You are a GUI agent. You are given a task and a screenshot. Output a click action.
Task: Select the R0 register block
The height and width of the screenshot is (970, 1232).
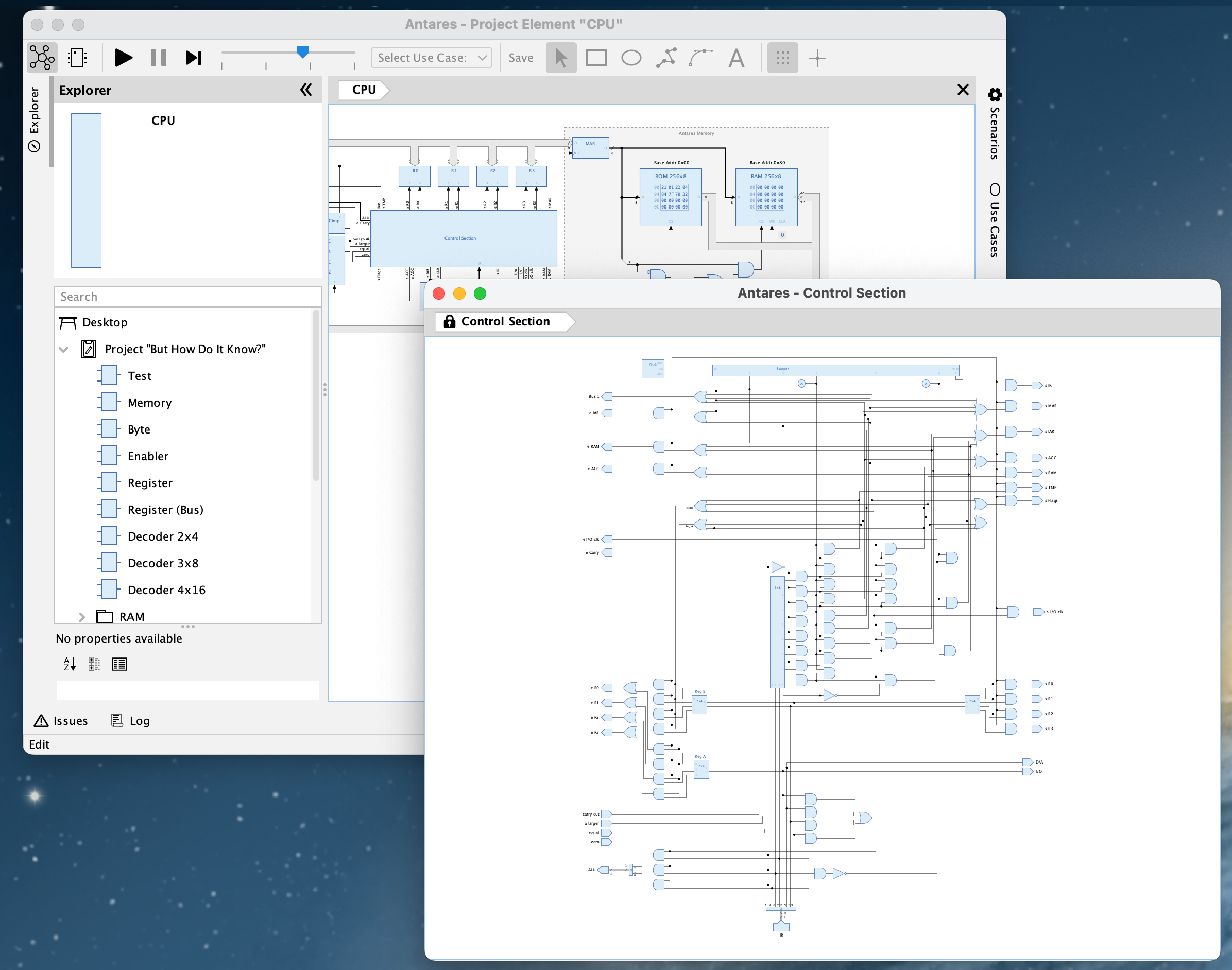click(415, 176)
